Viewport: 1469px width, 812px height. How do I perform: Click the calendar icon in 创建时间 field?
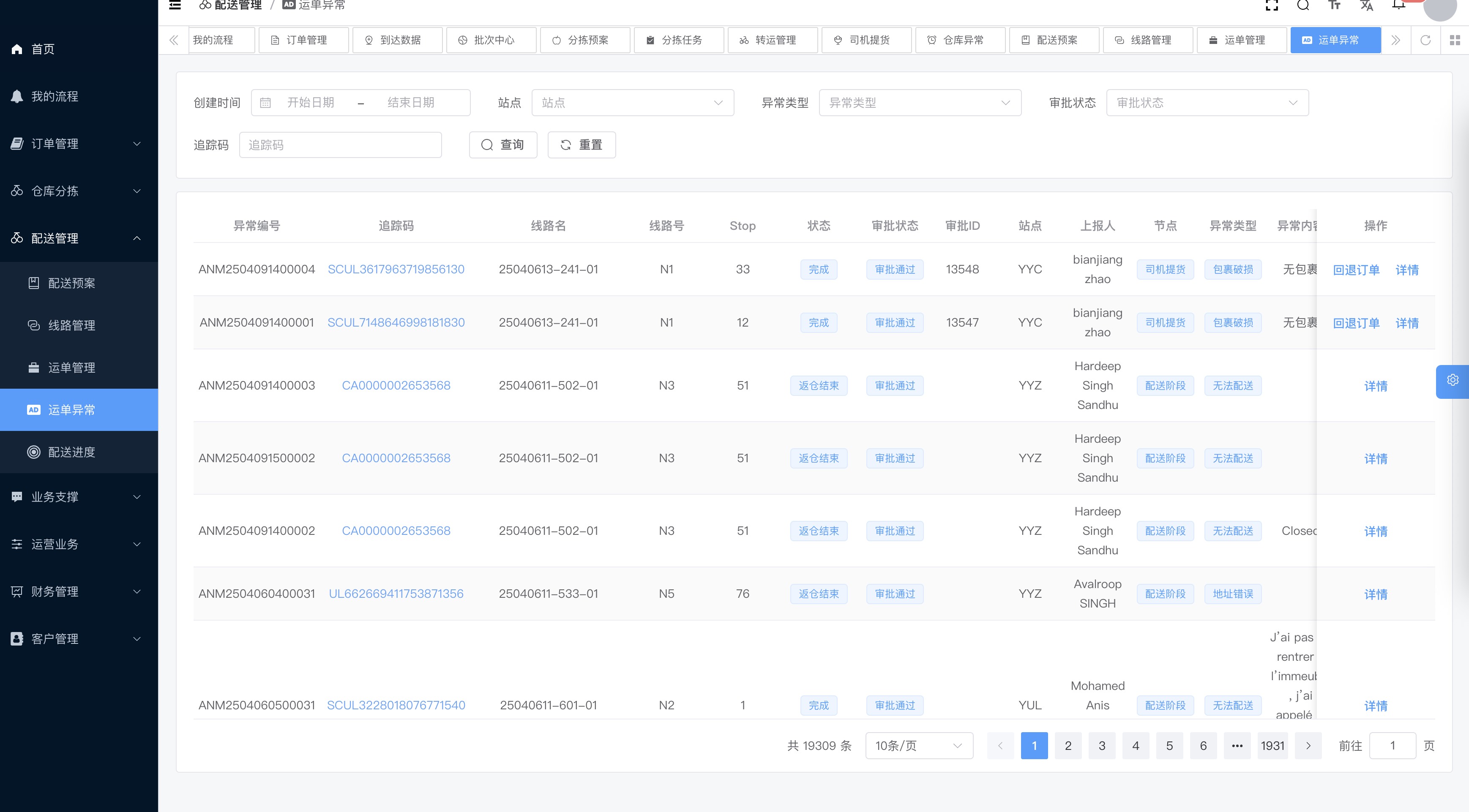point(266,103)
